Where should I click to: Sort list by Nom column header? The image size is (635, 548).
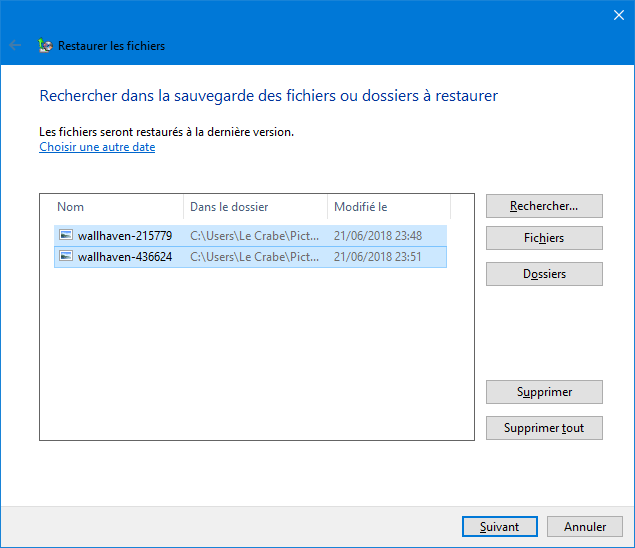pyautogui.click(x=119, y=207)
